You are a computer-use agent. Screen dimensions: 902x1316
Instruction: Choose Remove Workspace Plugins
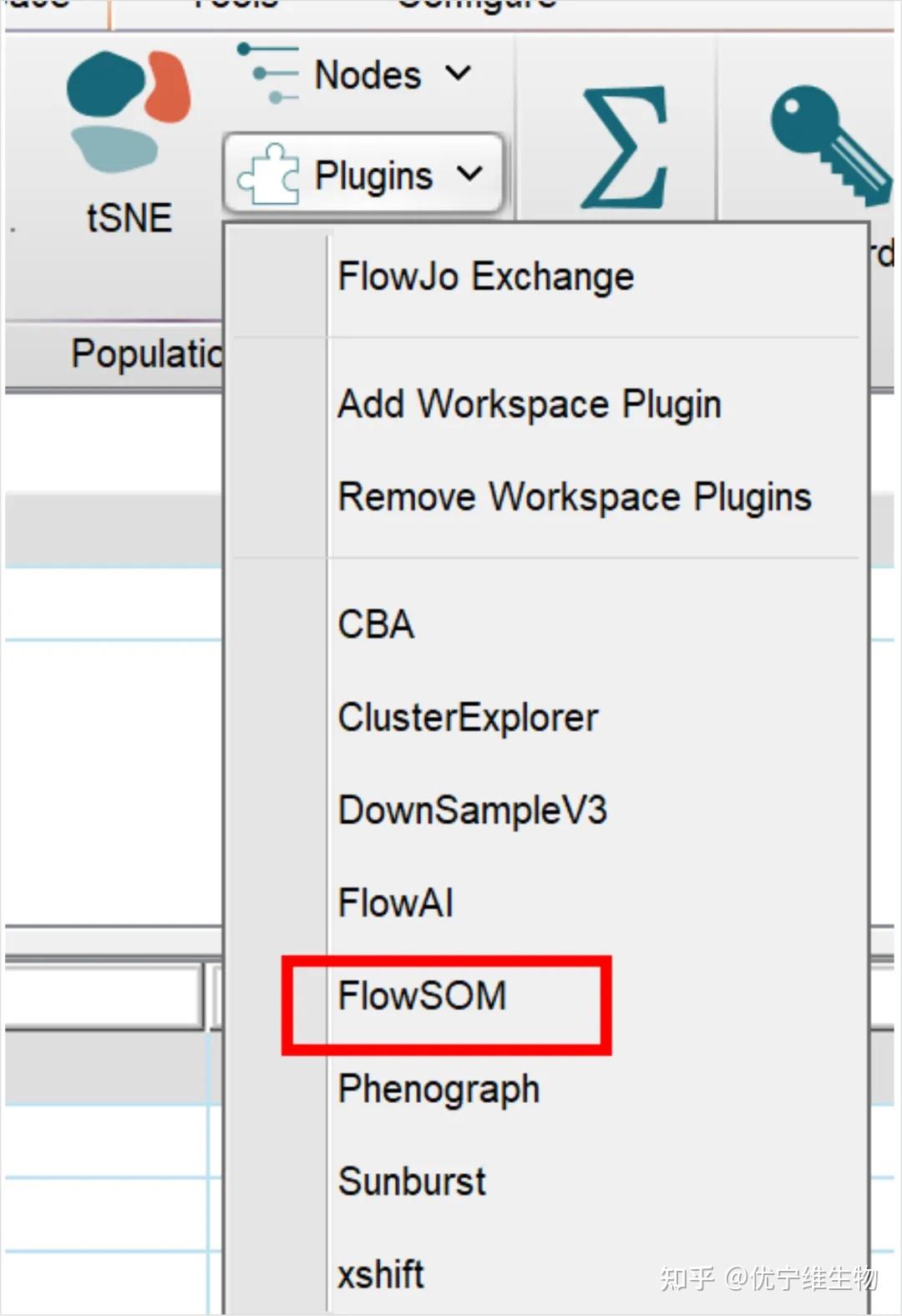[x=574, y=497]
